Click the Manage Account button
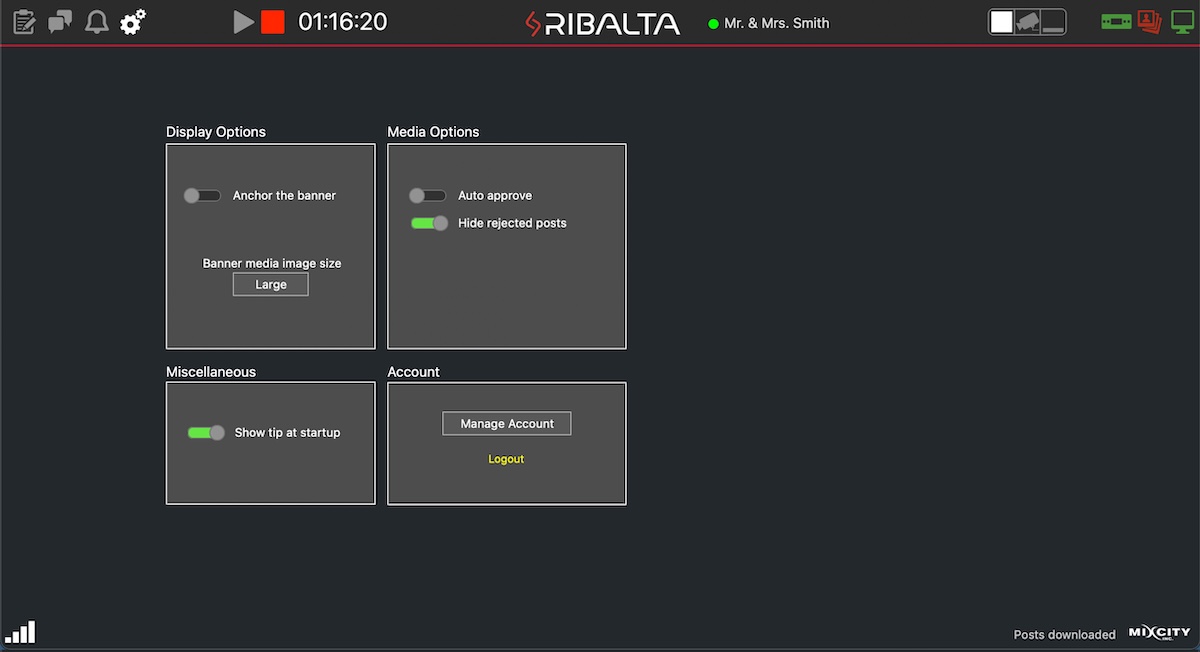 point(506,423)
